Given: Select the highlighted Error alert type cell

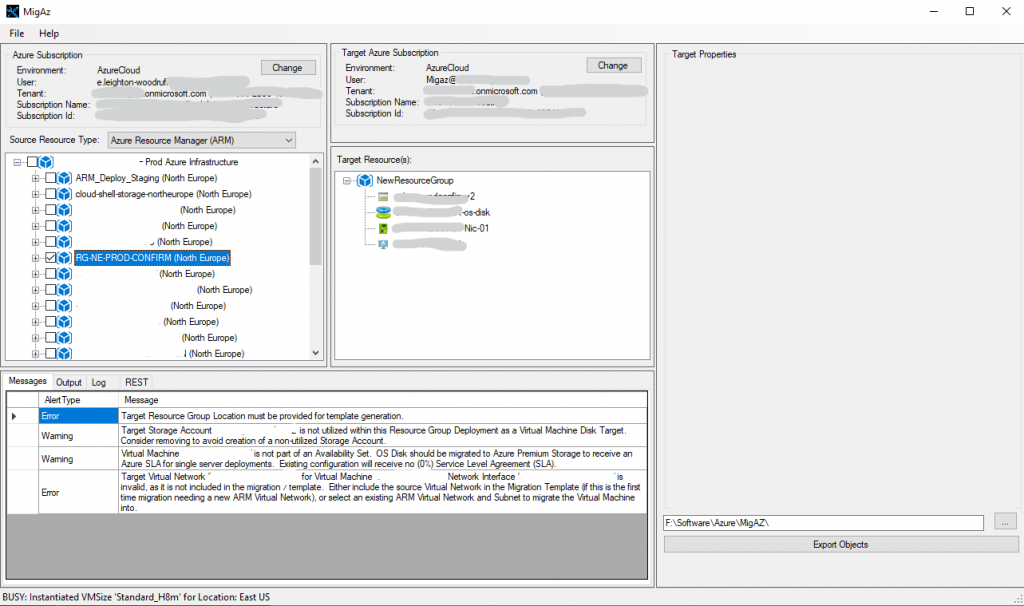Looking at the screenshot, I should click(78, 416).
